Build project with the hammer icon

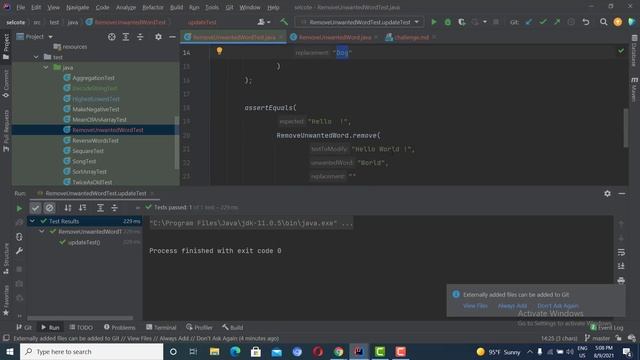[x=284, y=22]
